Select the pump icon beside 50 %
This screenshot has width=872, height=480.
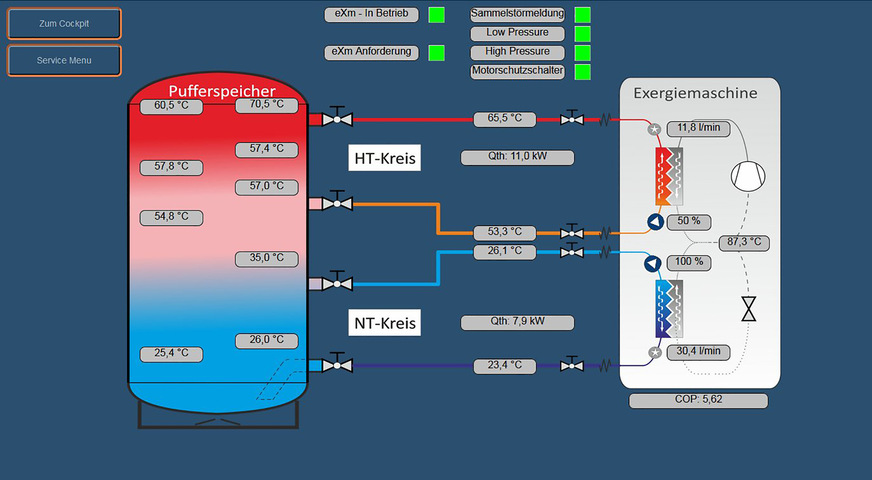653,222
